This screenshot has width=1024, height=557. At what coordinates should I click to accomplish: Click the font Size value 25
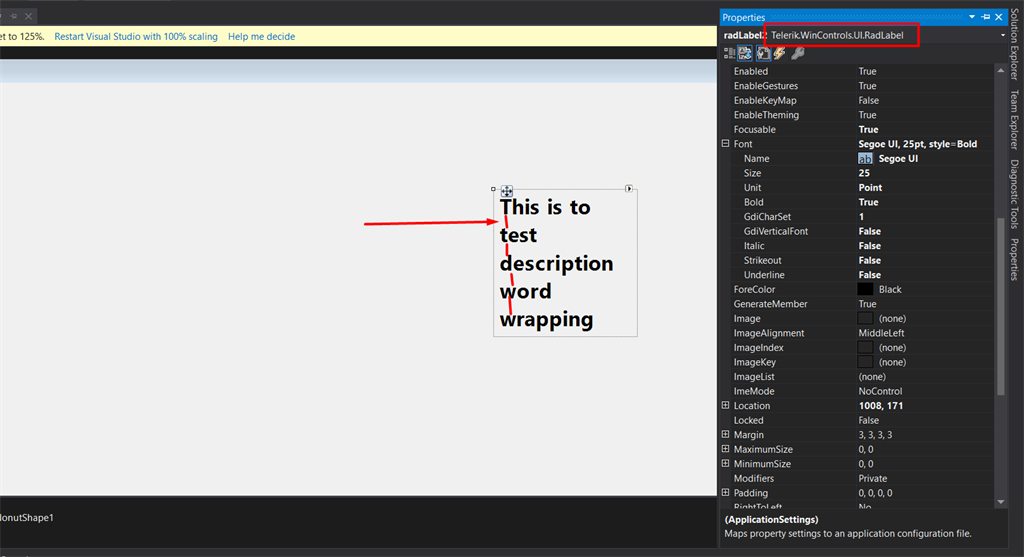click(864, 173)
